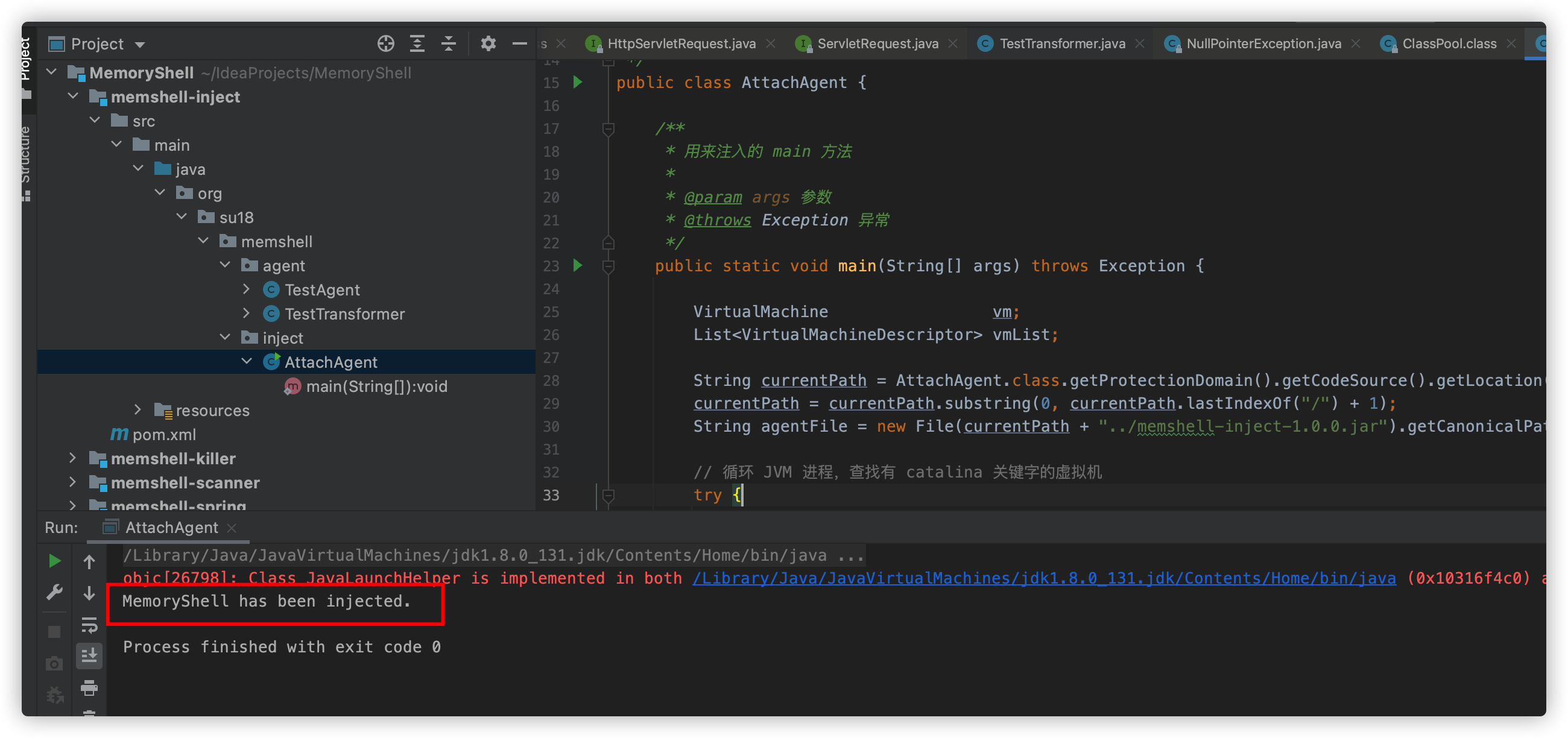Viewport: 1568px width, 738px height.
Task: Click the print icon in Run toolbar
Action: [x=89, y=688]
